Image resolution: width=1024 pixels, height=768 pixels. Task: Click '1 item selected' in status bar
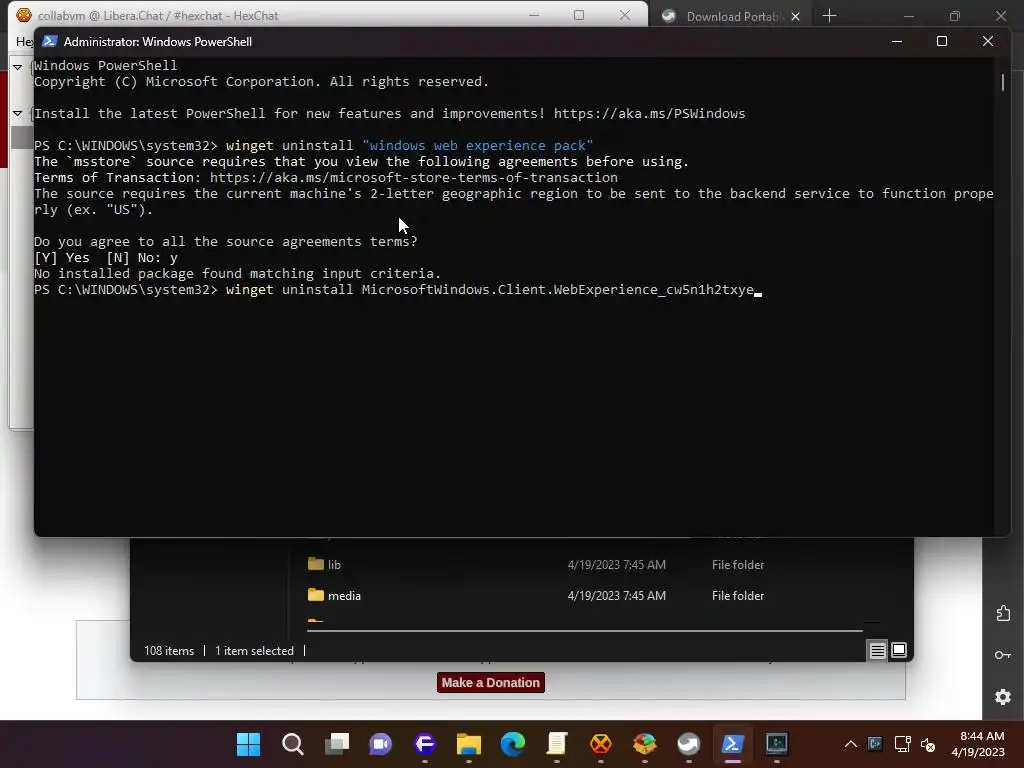point(255,651)
